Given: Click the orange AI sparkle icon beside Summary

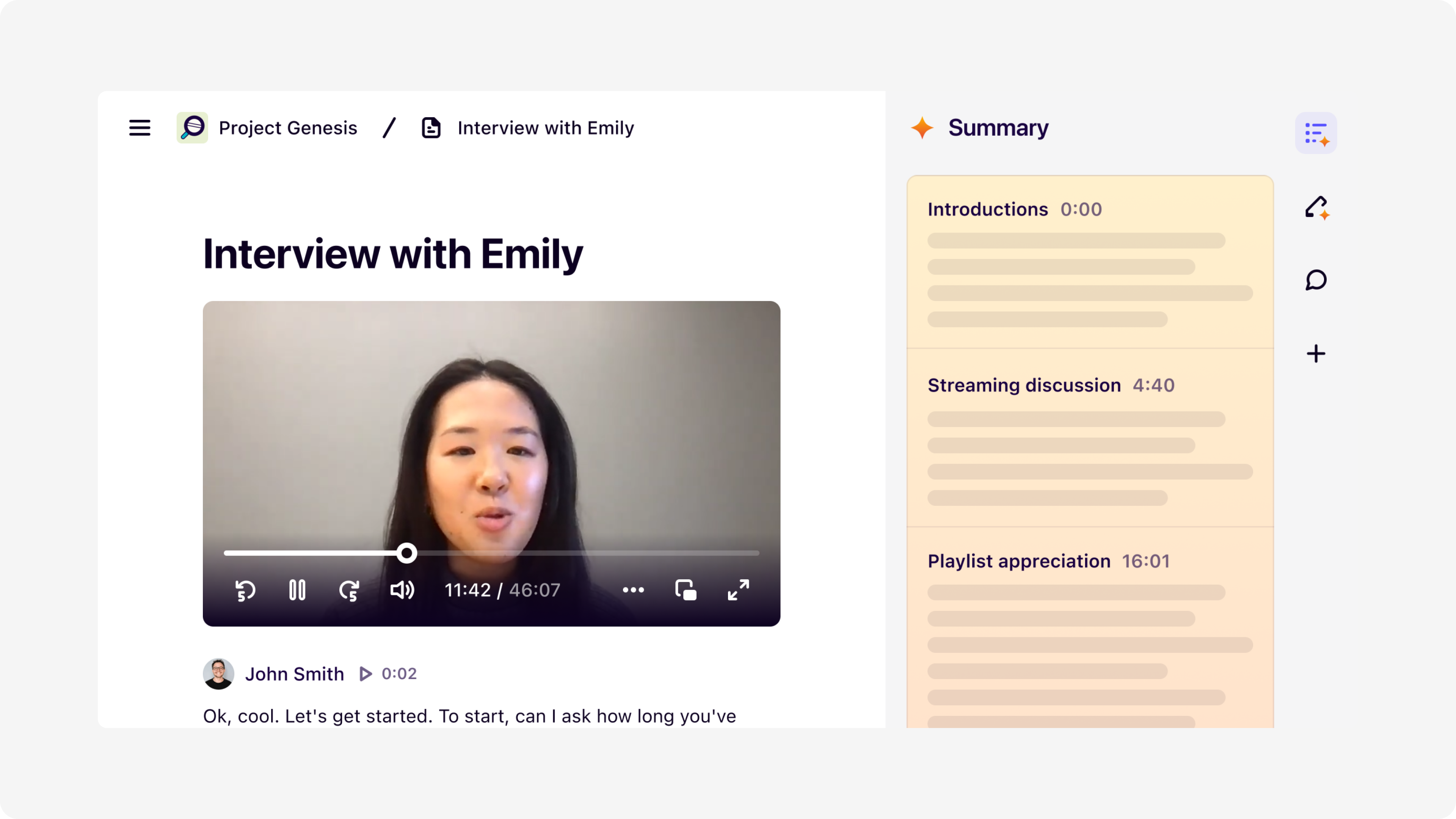Looking at the screenshot, I should click(x=923, y=128).
